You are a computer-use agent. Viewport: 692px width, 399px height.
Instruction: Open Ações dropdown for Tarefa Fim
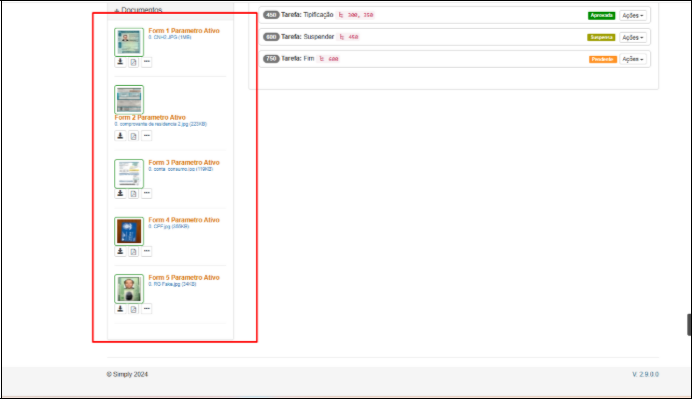[633, 59]
